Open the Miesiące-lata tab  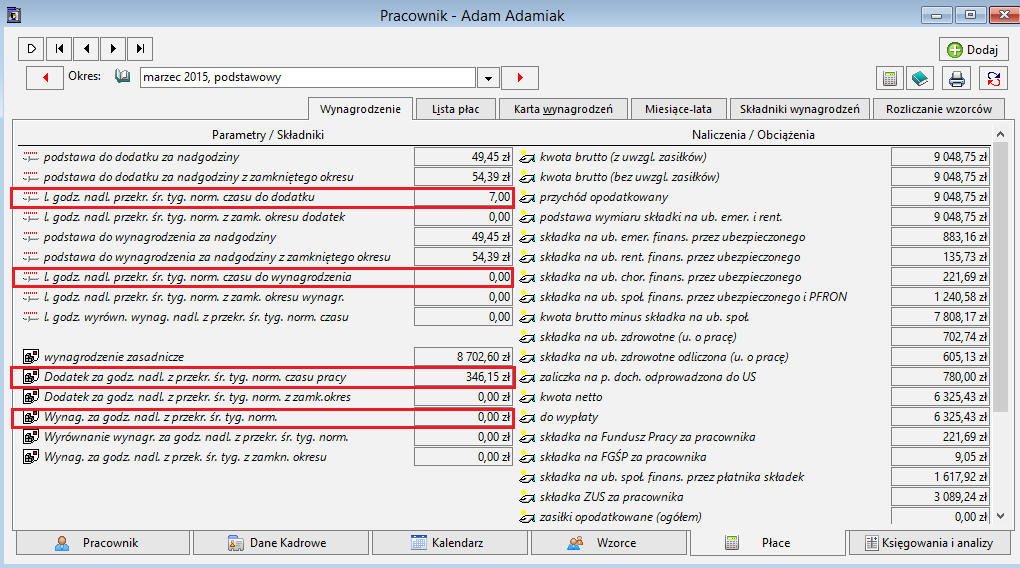[678, 109]
